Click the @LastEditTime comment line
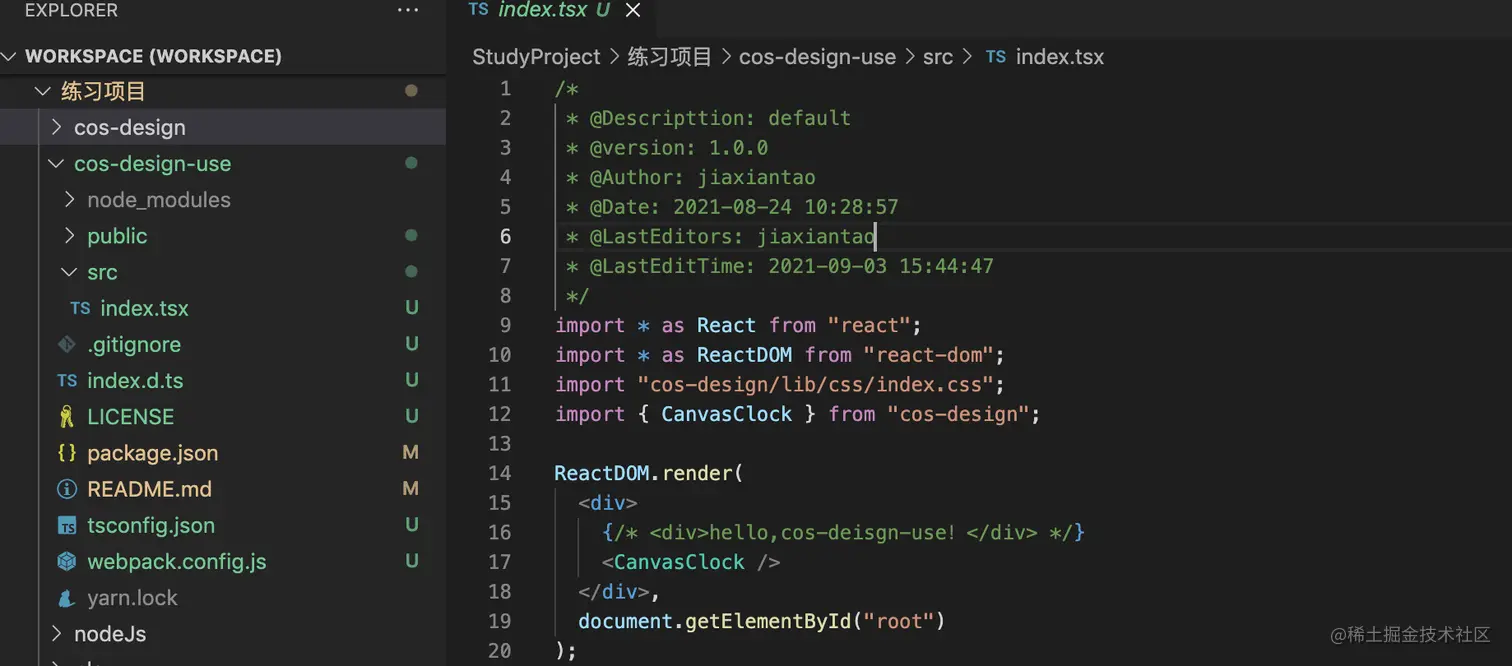This screenshot has width=1512, height=666. pyautogui.click(x=780, y=266)
